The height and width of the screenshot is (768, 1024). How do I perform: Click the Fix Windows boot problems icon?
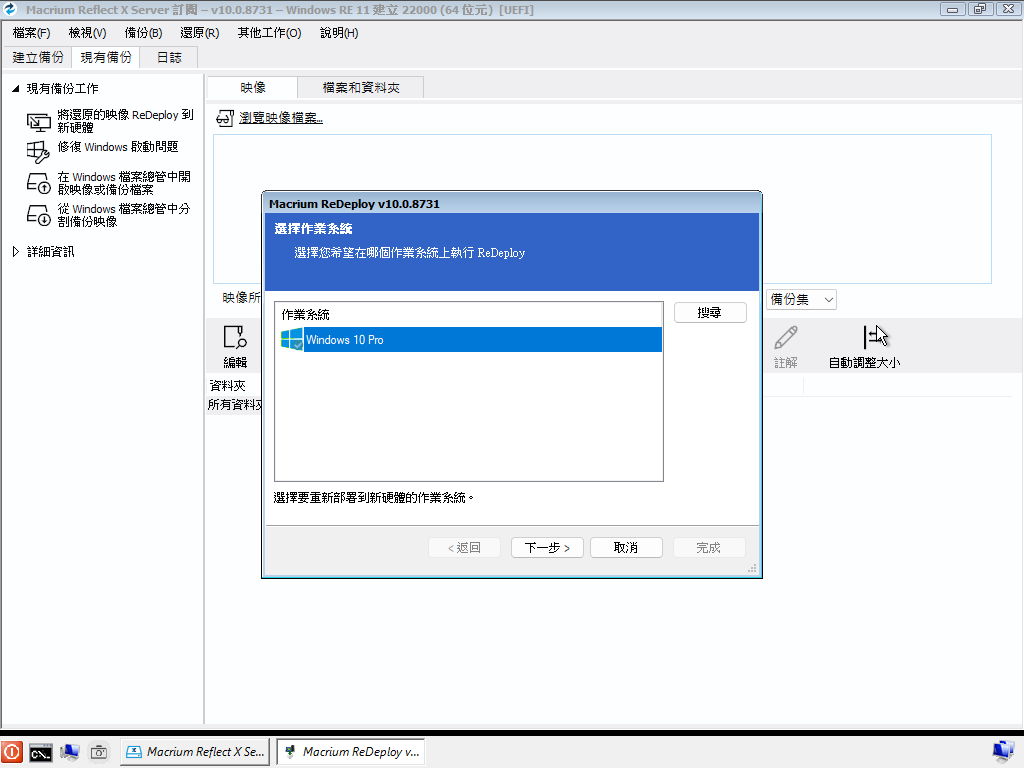click(38, 151)
